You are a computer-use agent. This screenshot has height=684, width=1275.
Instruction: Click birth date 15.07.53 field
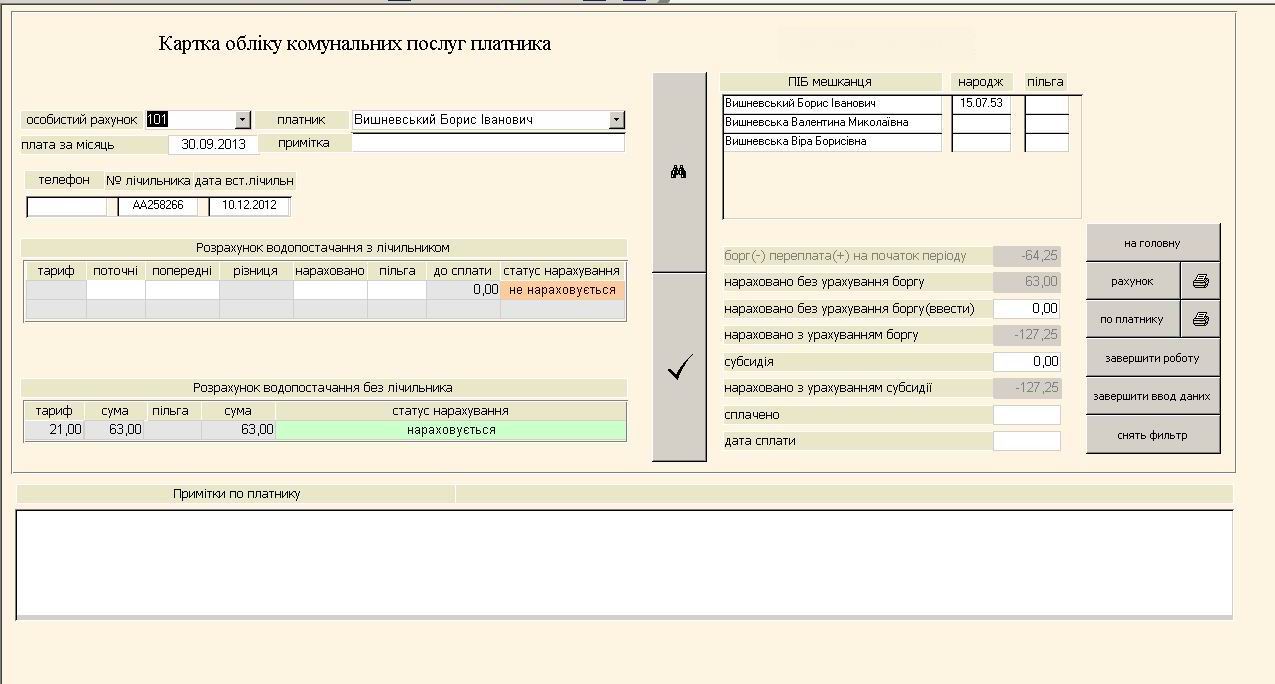point(981,104)
